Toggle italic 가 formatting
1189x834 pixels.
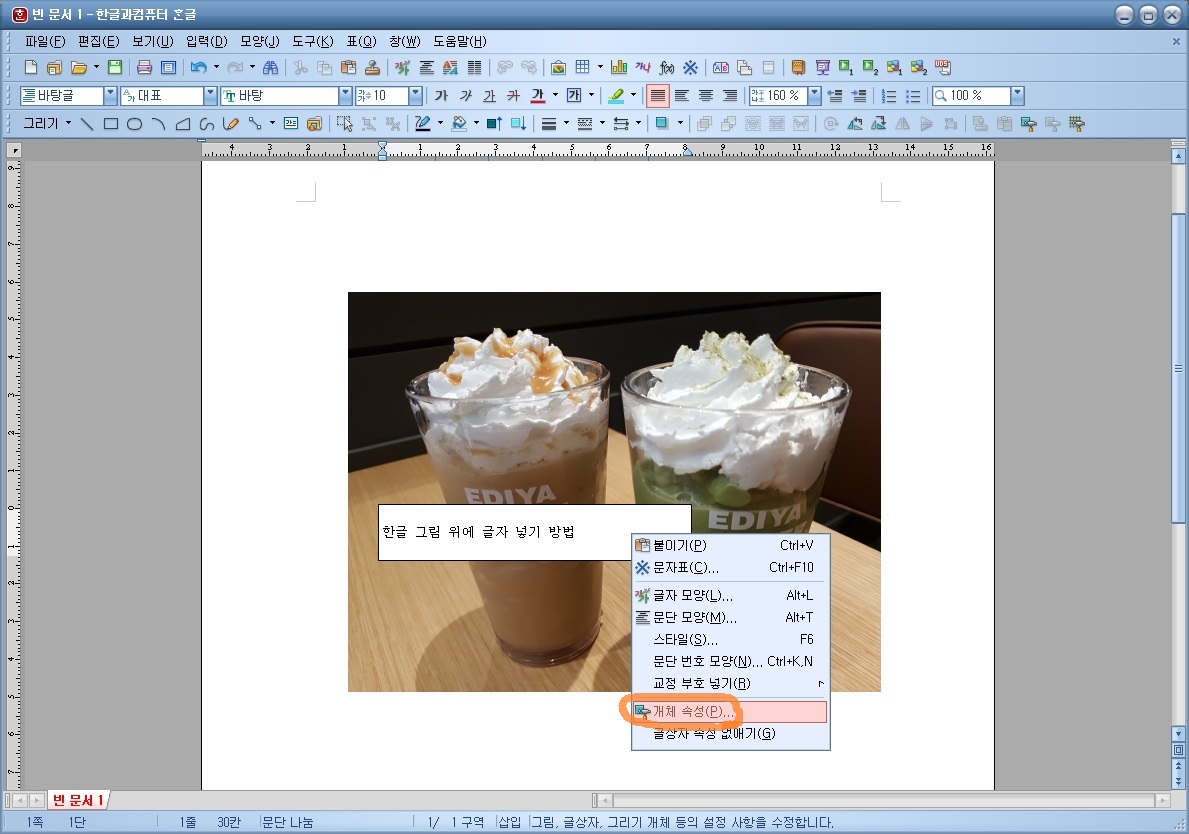pyautogui.click(x=466, y=96)
